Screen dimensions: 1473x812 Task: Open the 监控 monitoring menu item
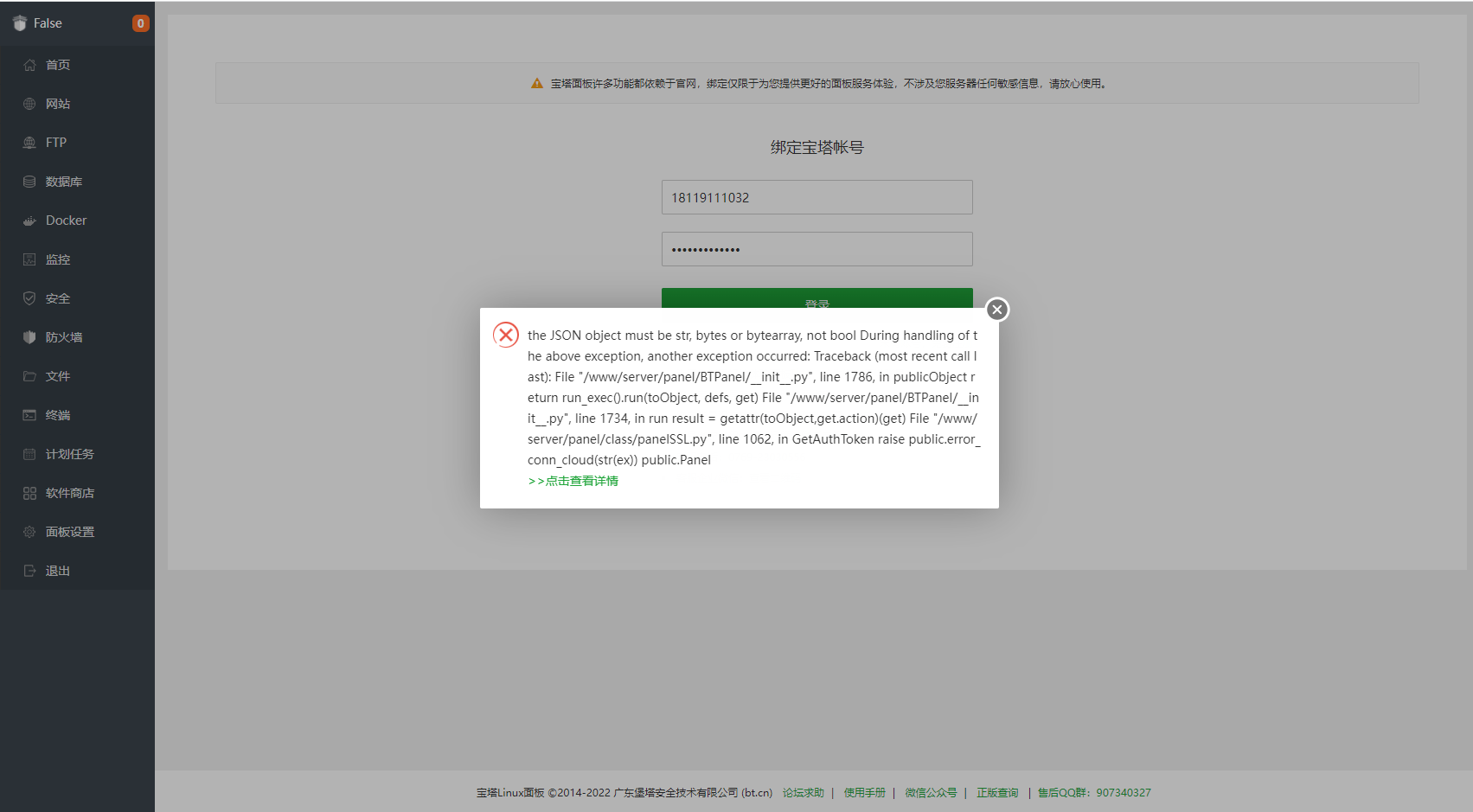58,259
